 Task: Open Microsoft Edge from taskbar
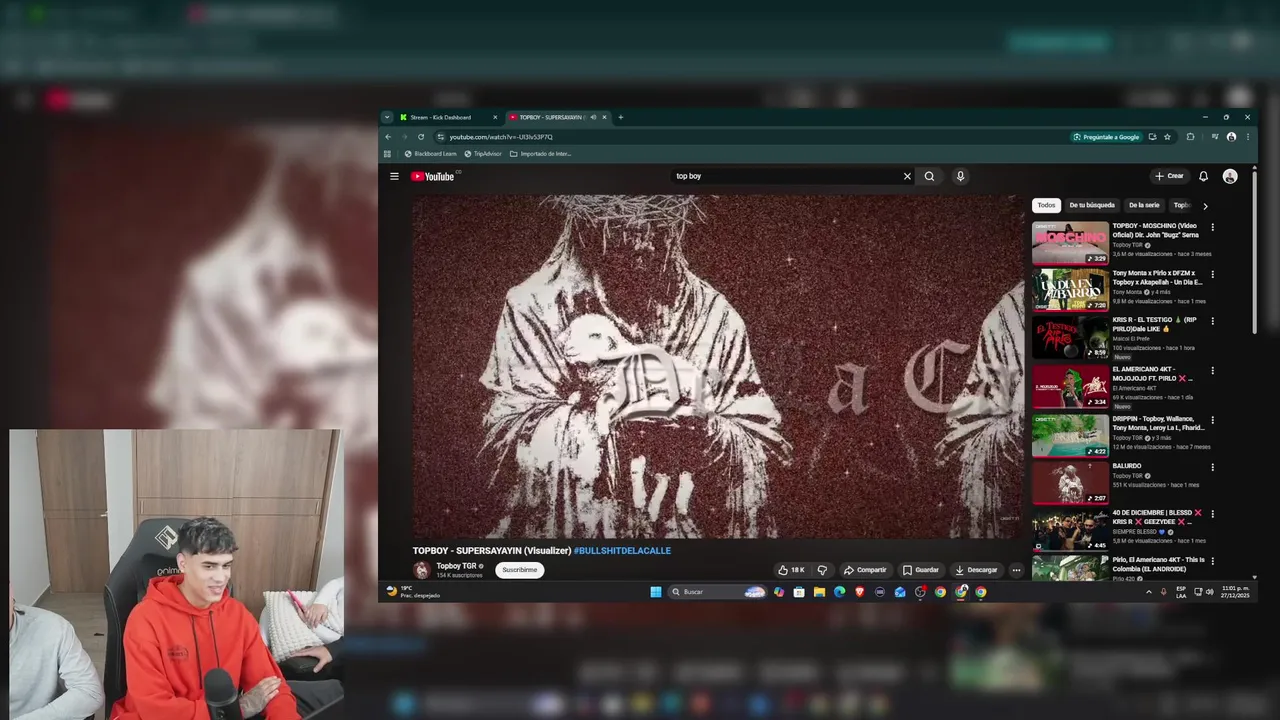point(839,592)
